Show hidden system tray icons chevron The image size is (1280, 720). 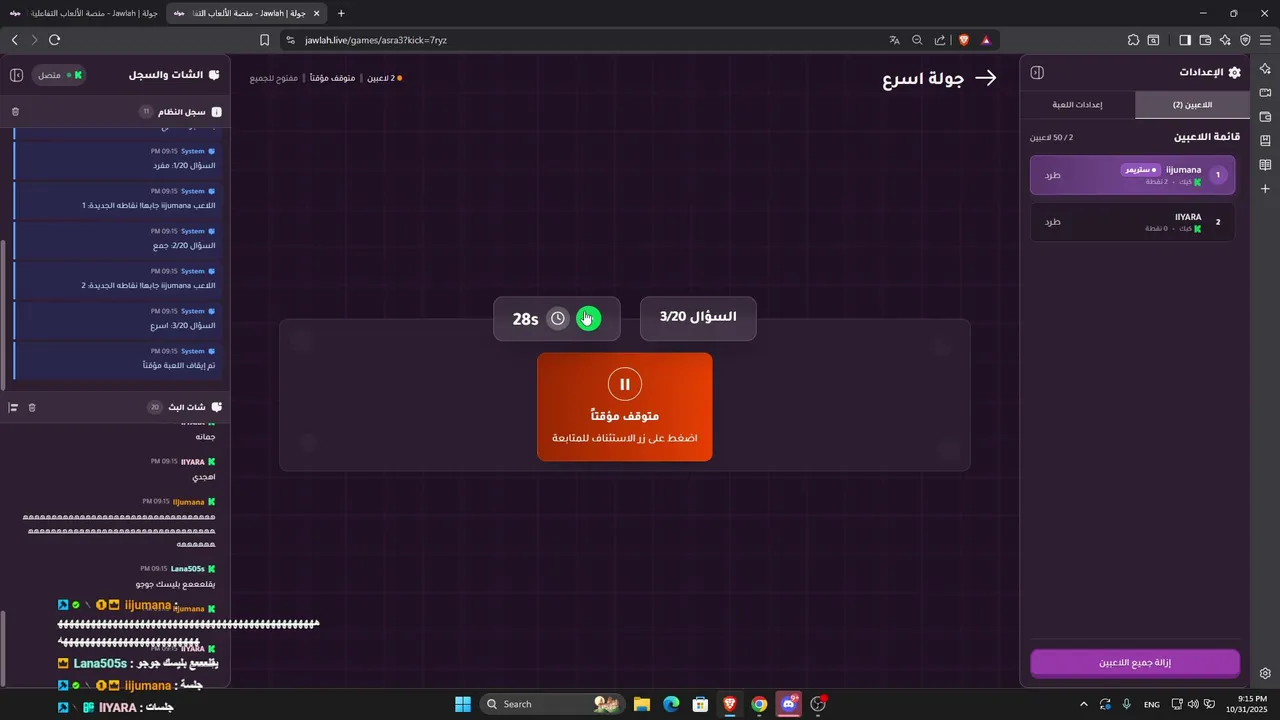coord(1084,704)
